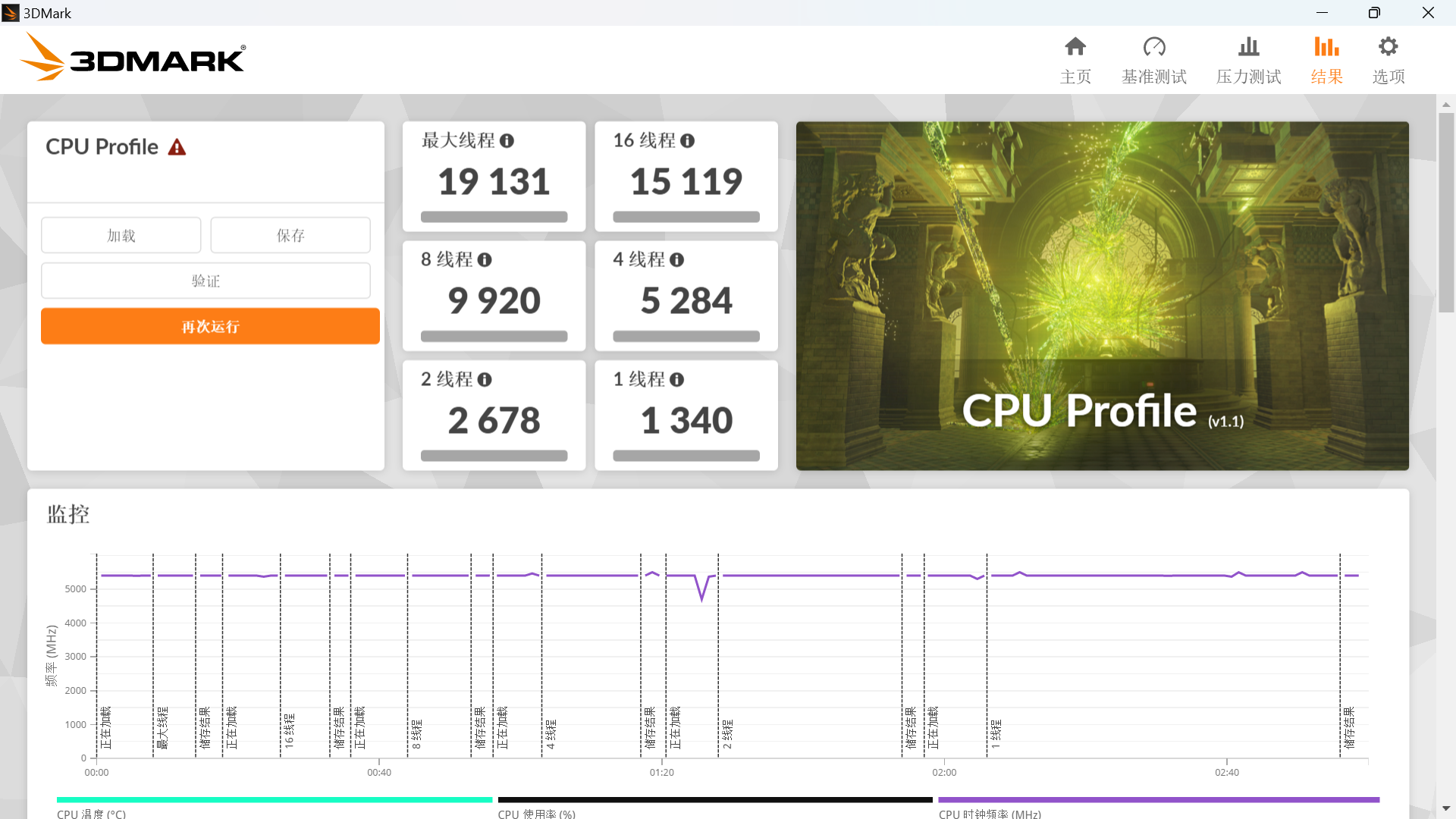Click info icon next to 8 线程

(x=485, y=260)
